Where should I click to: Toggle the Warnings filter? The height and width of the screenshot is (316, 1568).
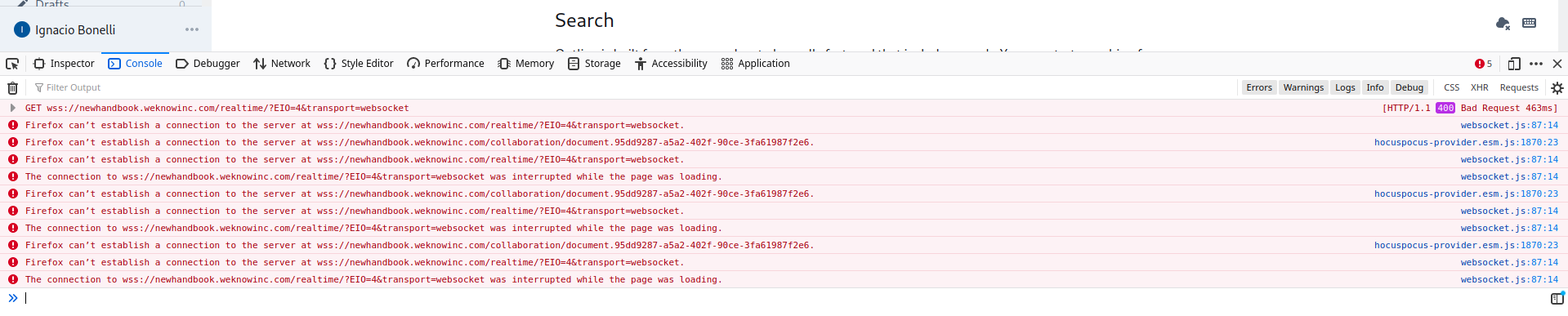click(x=1303, y=87)
